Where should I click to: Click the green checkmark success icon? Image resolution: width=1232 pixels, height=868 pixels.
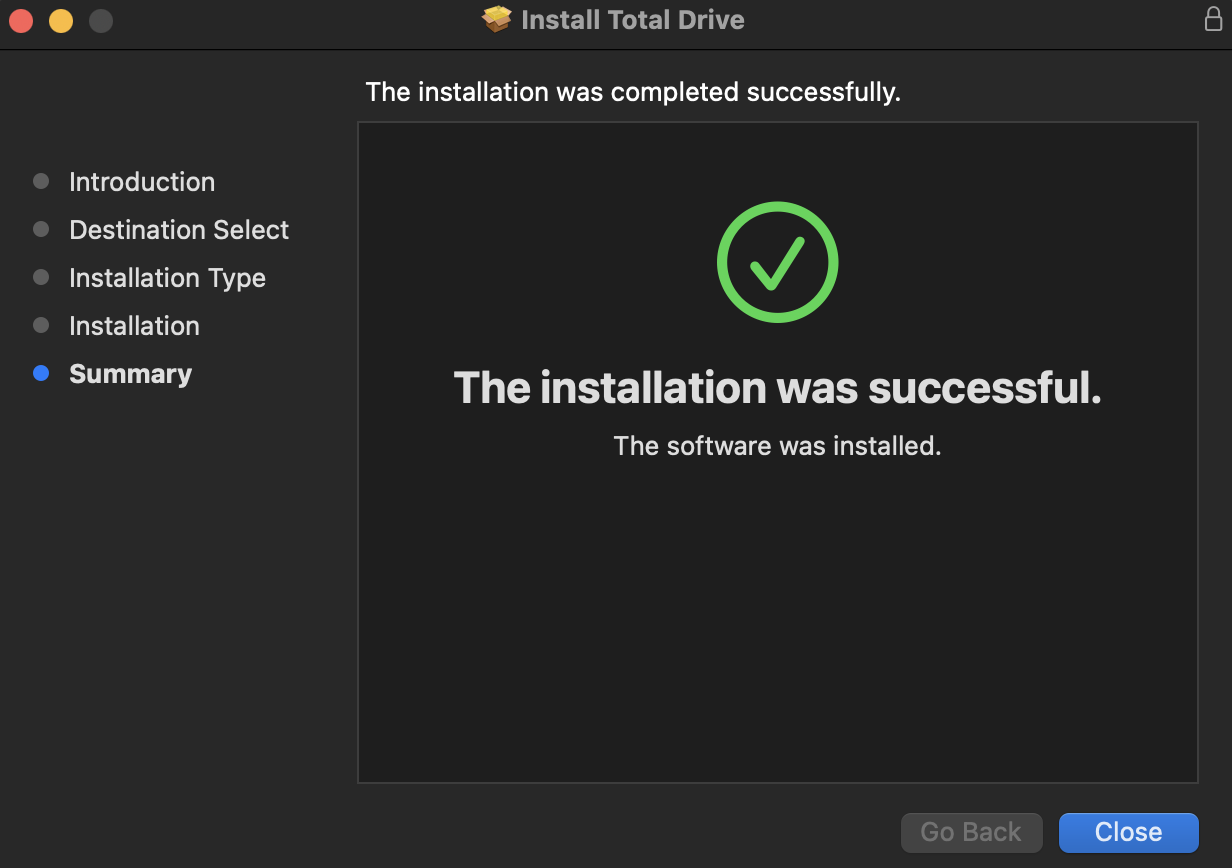pos(777,262)
